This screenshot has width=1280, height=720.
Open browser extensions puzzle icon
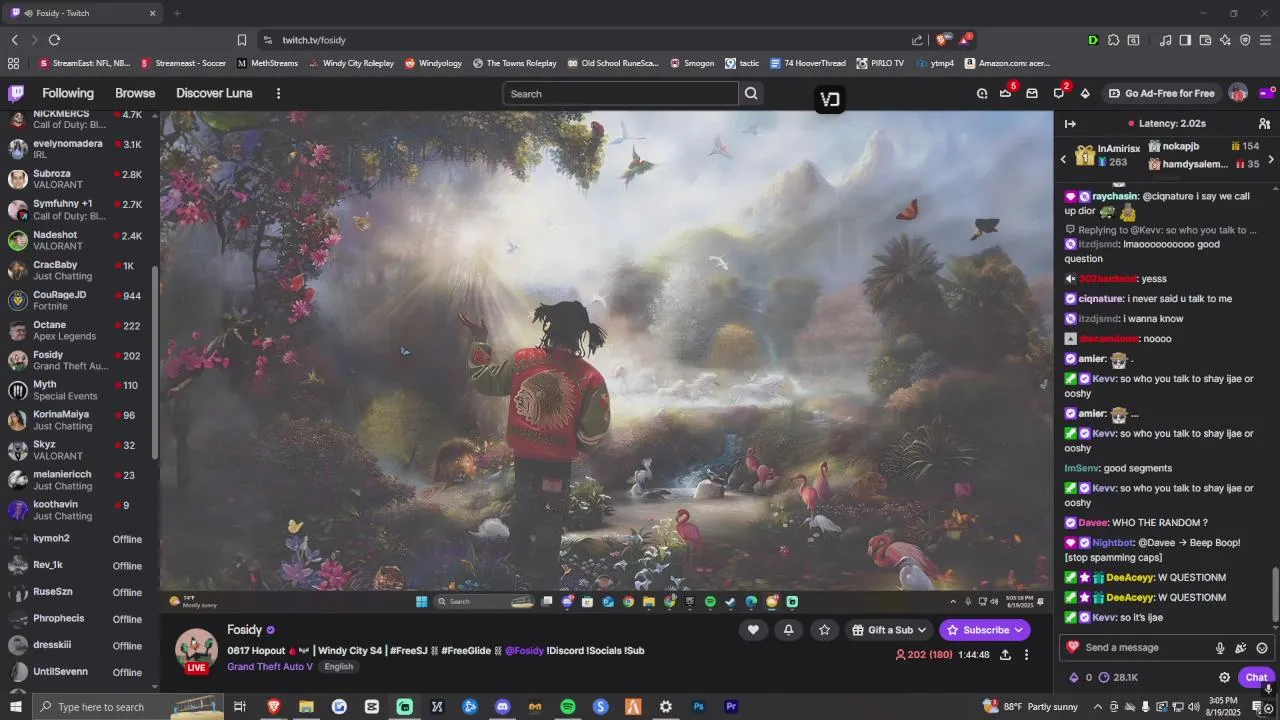coord(1113,40)
